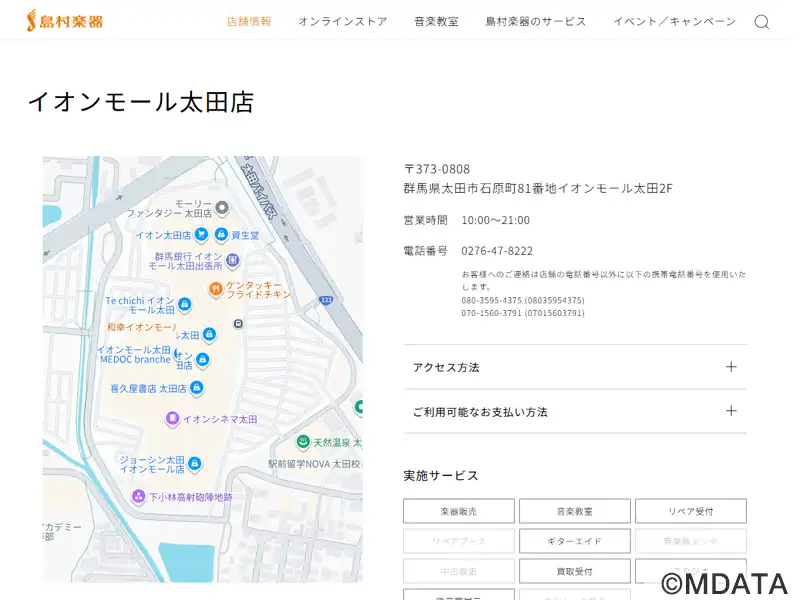Select the リペア受付 service button
This screenshot has height=600, width=800.
(690, 511)
